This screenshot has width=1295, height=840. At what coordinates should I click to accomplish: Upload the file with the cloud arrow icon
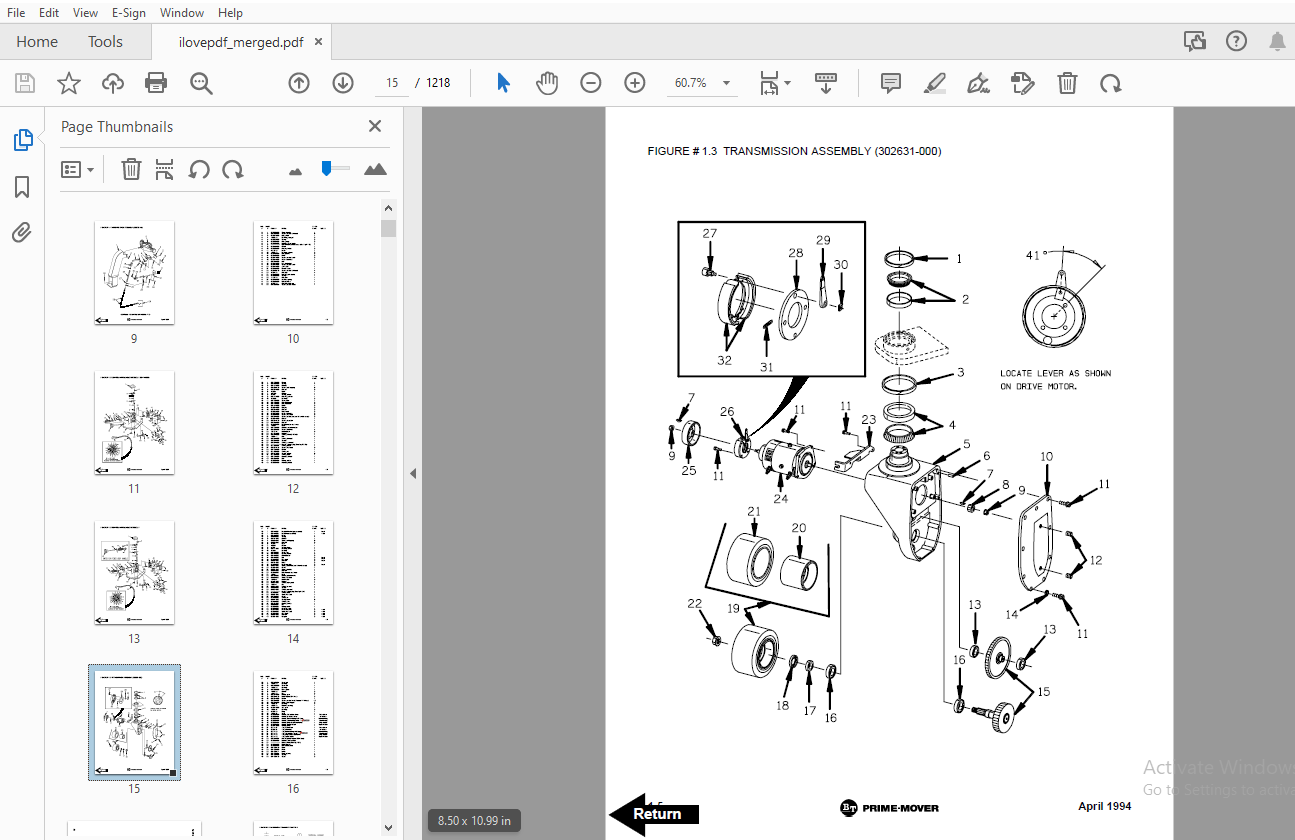[x=113, y=83]
